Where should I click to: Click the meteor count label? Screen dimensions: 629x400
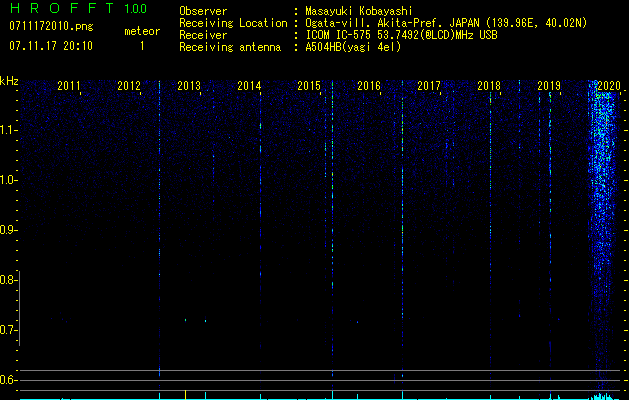pyautogui.click(x=142, y=31)
